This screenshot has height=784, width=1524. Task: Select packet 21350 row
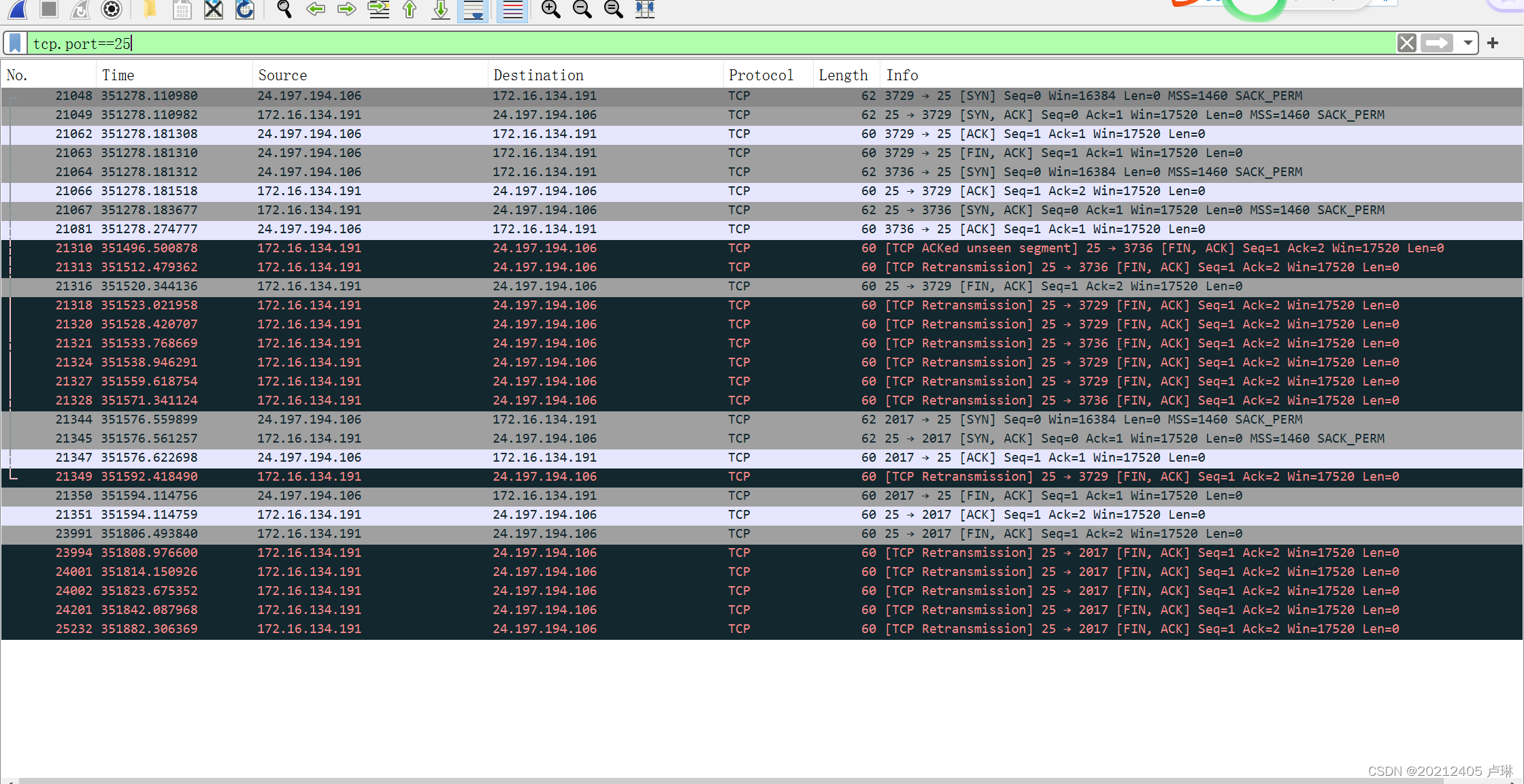762,496
